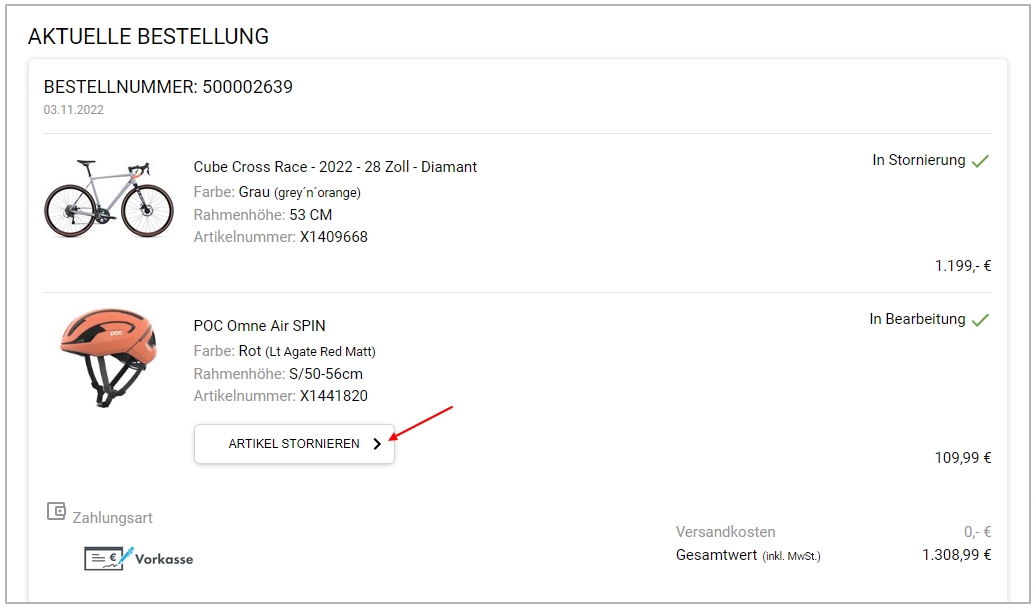The height and width of the screenshot is (610, 1036).
Task: Open the POC Omne Air helmet thumbnail
Action: [109, 358]
